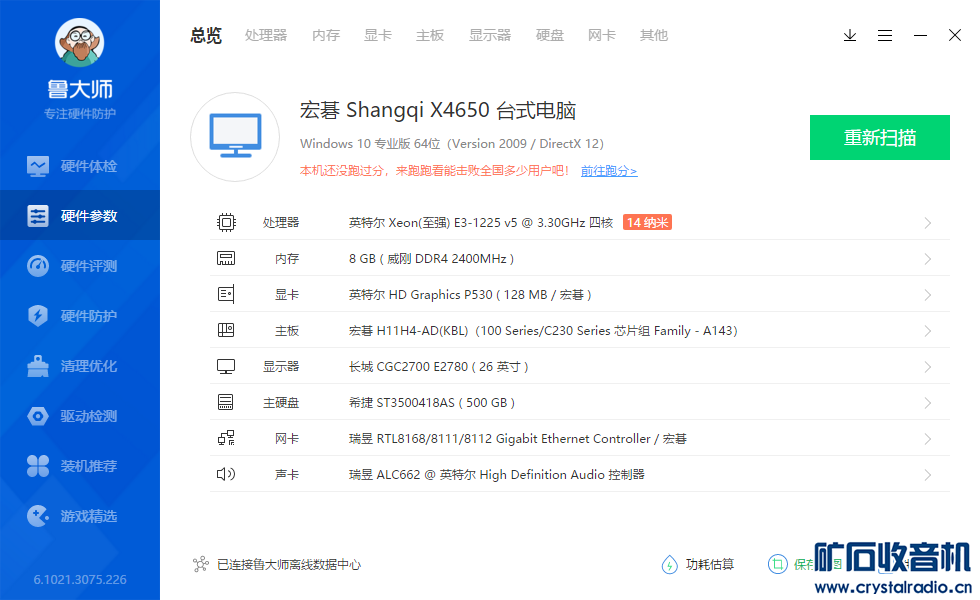980x600 pixels.
Task: Expand the 显示器 row chevron
Action: pyautogui.click(x=928, y=367)
